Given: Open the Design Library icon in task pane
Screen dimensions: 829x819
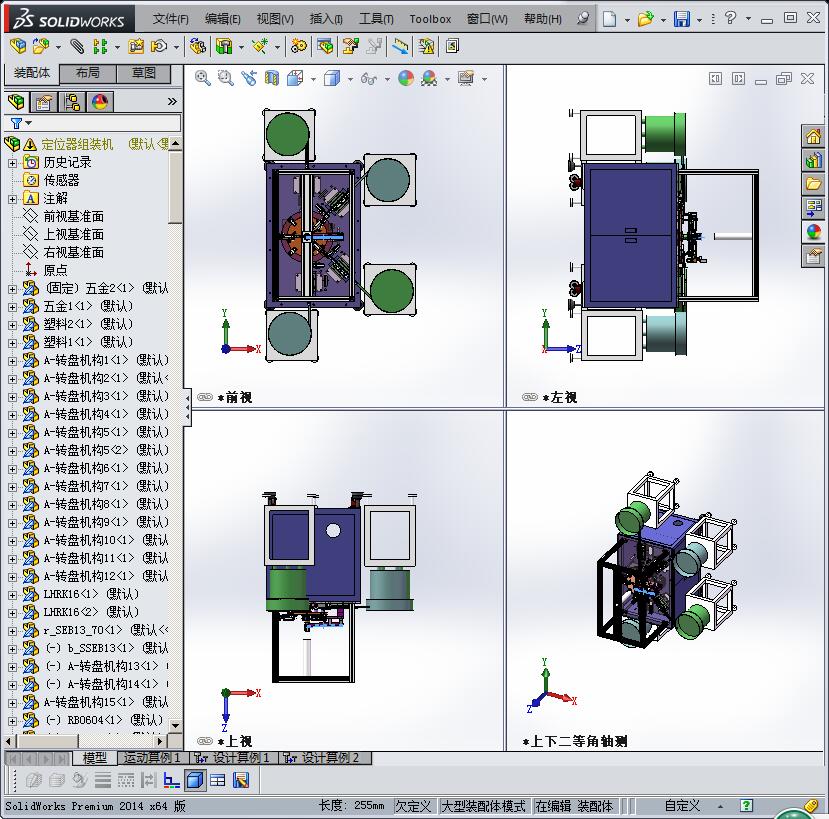Looking at the screenshot, I should pyautogui.click(x=814, y=160).
